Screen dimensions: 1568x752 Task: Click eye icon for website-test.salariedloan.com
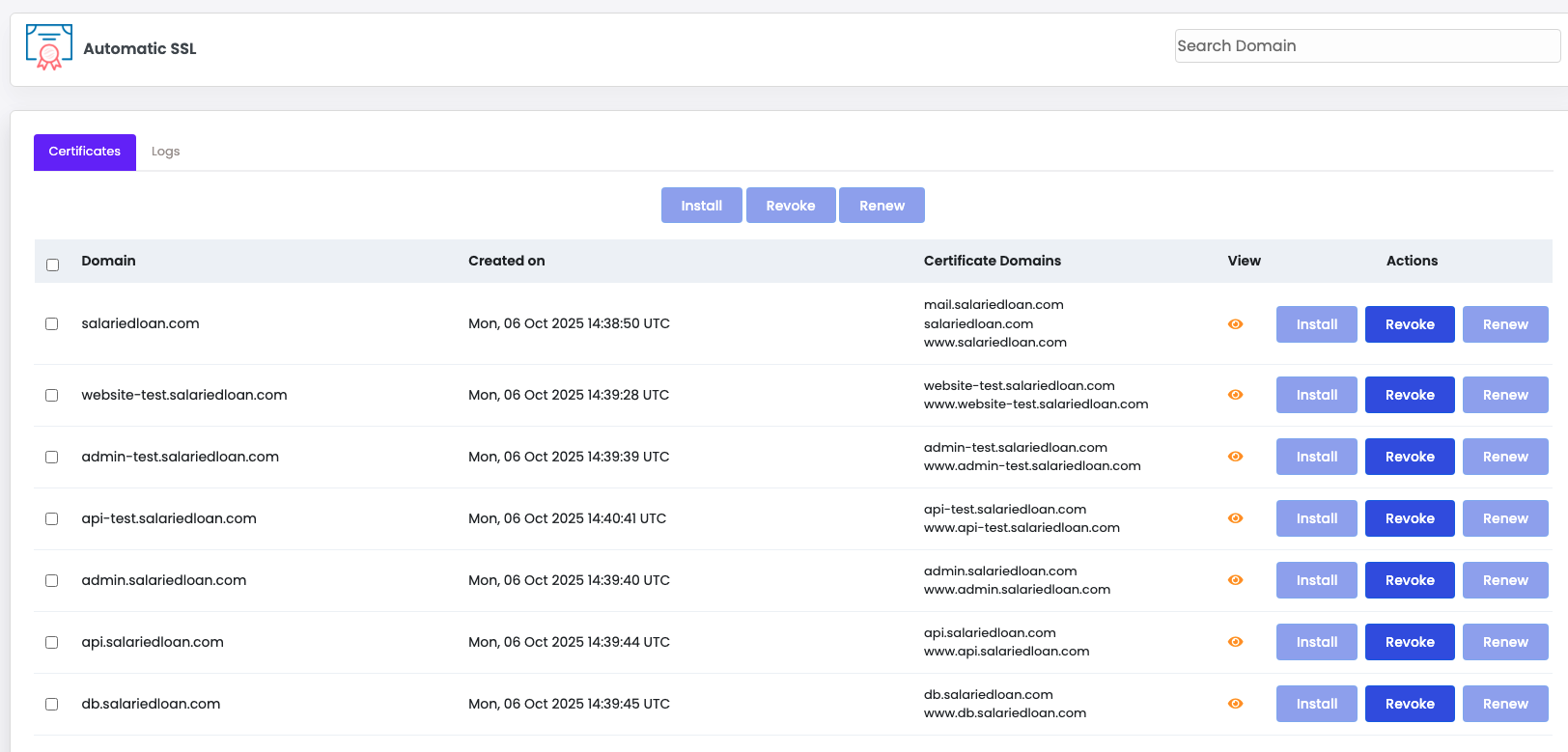tap(1235, 395)
